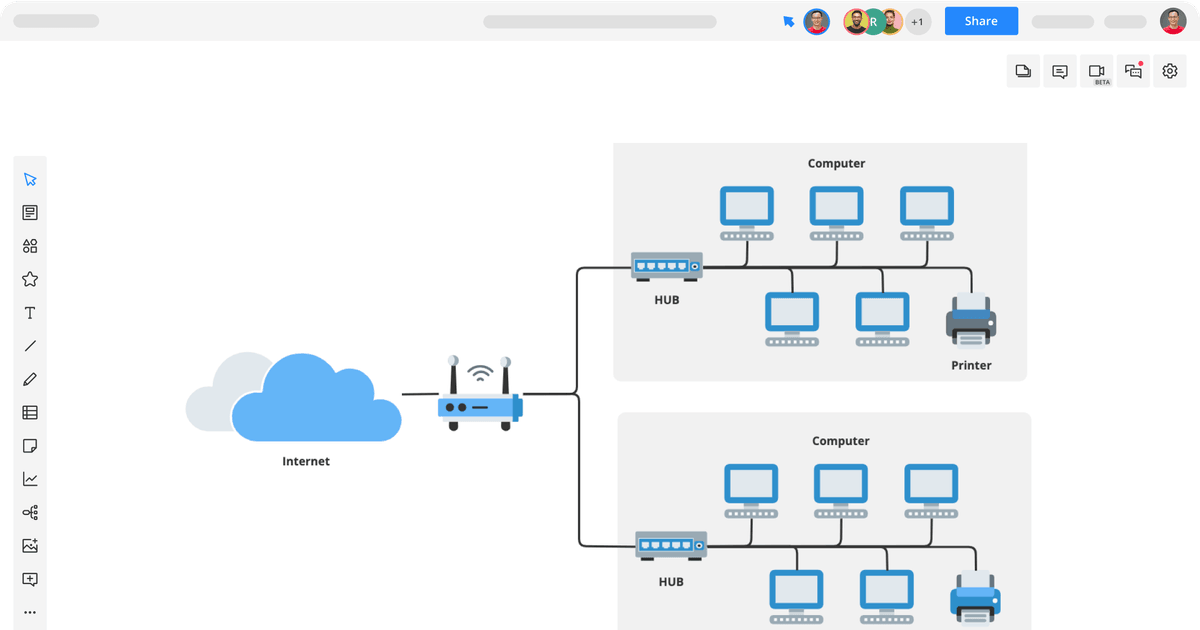Click the +1 collaborator avatar
The width and height of the screenshot is (1200, 630).
(917, 21)
